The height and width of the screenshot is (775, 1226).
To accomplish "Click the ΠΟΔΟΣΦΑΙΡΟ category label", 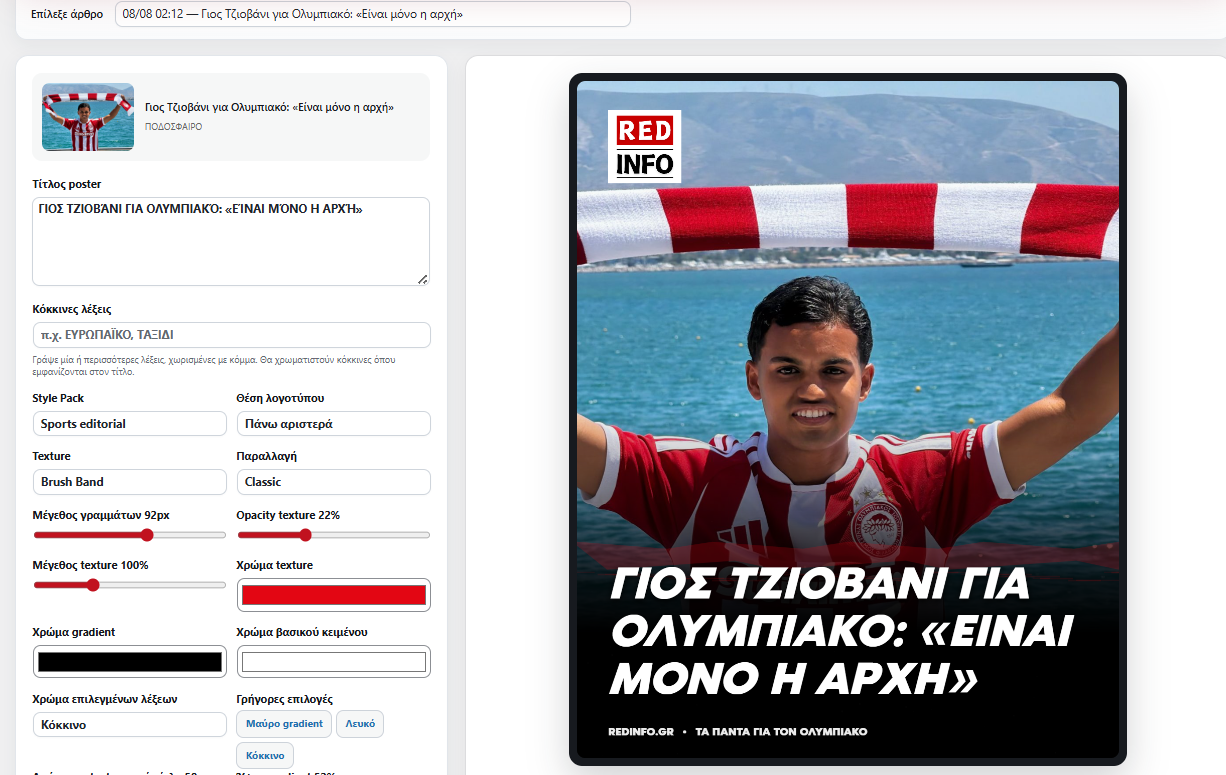I will (173, 127).
